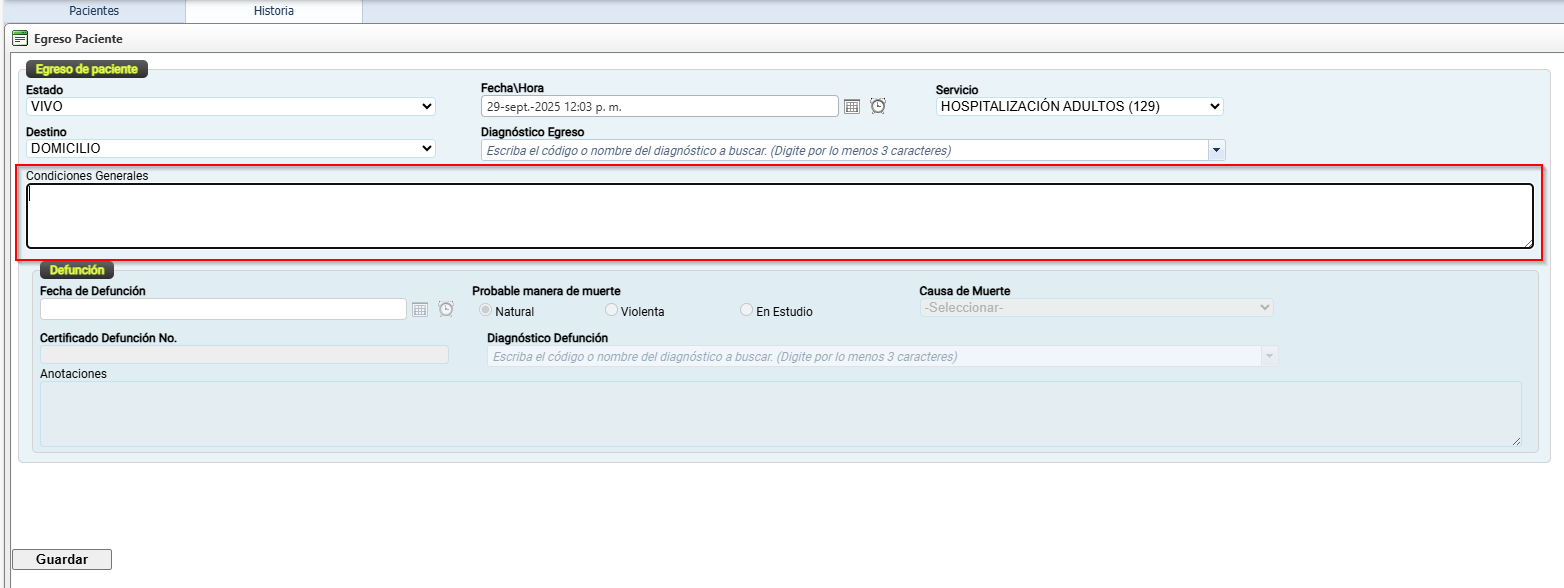Click the Condiciones Generales text area
1564x588 pixels.
coord(779,216)
